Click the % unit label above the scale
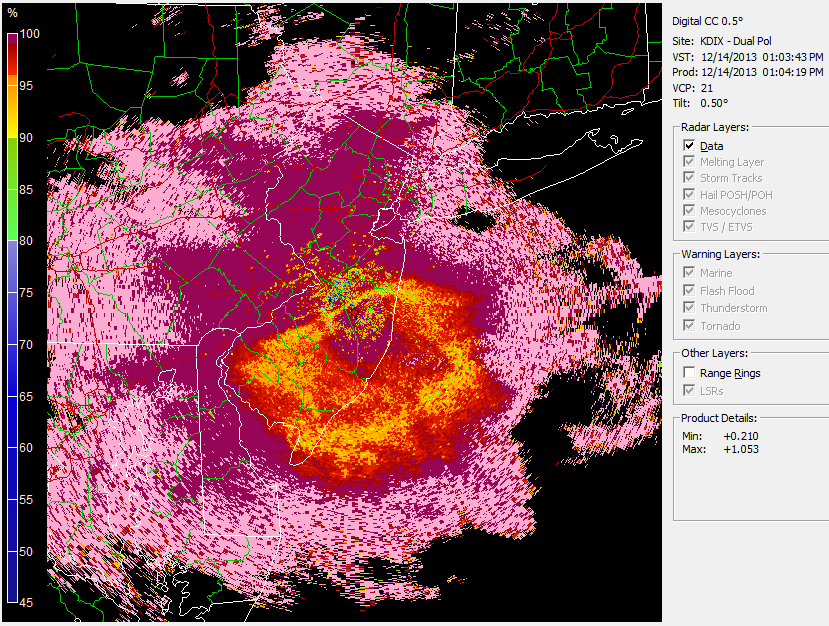 [x=13, y=13]
